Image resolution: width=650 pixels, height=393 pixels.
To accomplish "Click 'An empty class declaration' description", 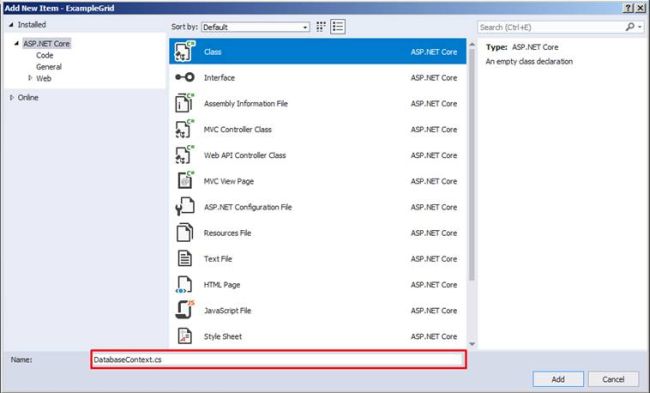I will (x=529, y=61).
